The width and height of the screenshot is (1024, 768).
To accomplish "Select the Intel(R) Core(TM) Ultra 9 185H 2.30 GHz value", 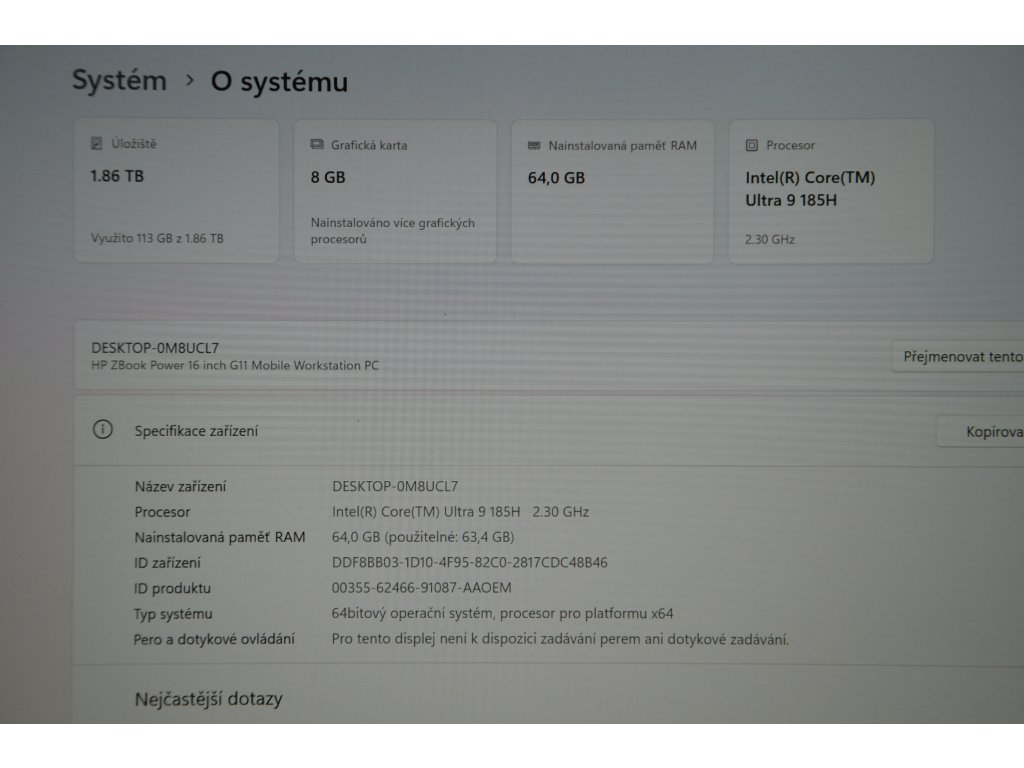I will tap(460, 512).
